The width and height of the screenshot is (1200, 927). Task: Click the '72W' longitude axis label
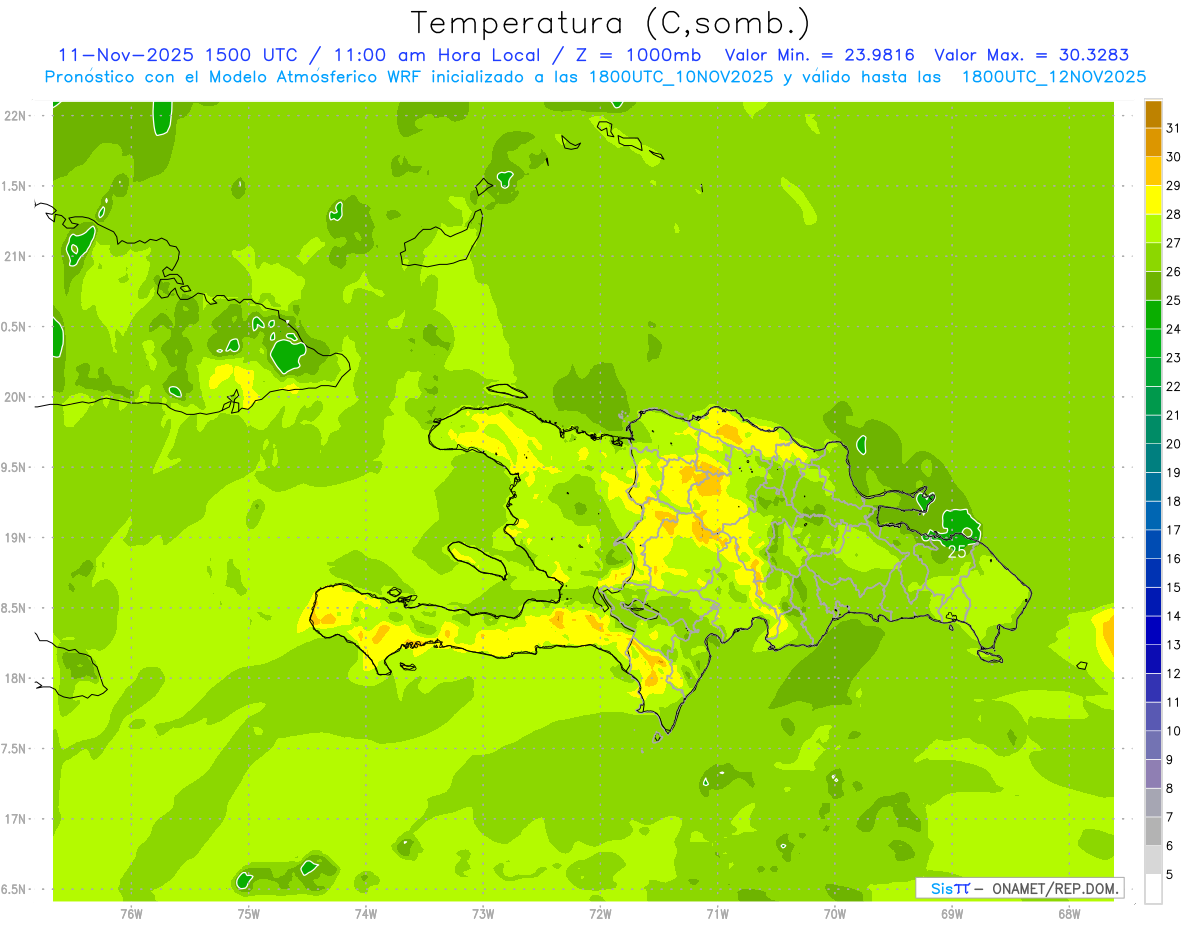[600, 914]
